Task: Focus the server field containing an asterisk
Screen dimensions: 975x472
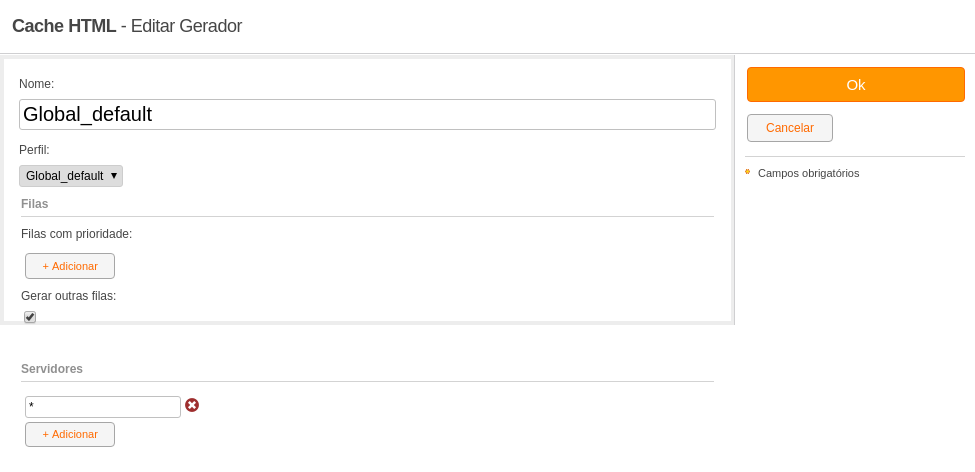Action: (x=103, y=407)
